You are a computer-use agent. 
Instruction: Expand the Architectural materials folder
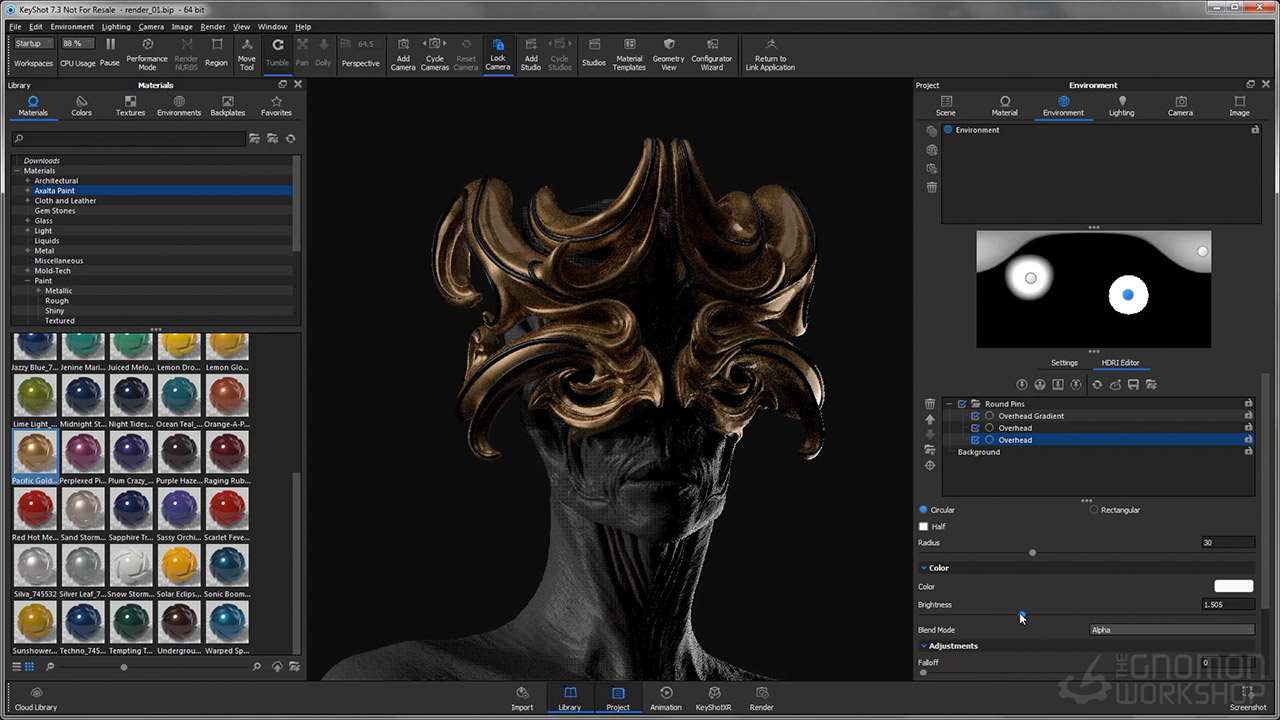[28, 181]
